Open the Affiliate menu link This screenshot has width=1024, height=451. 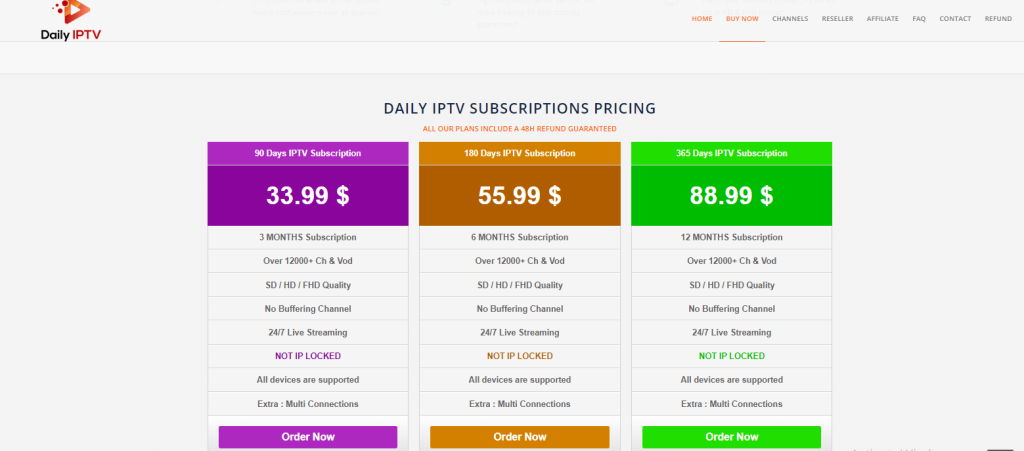click(883, 19)
